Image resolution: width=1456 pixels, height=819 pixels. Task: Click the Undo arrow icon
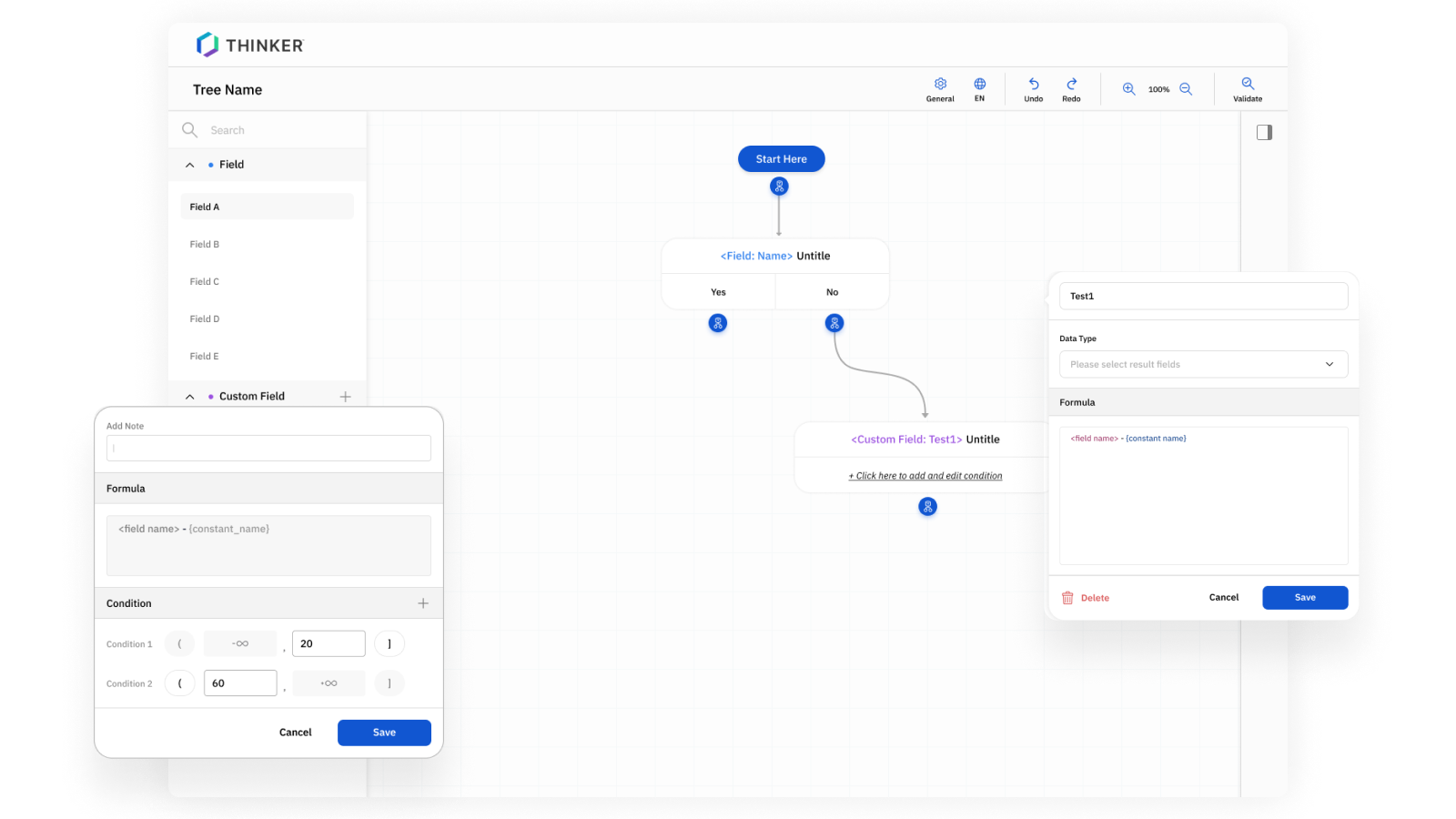(x=1033, y=85)
